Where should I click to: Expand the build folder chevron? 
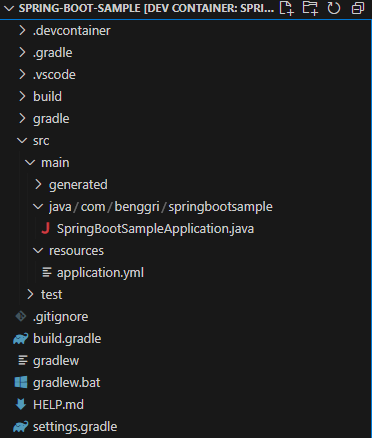click(x=22, y=96)
